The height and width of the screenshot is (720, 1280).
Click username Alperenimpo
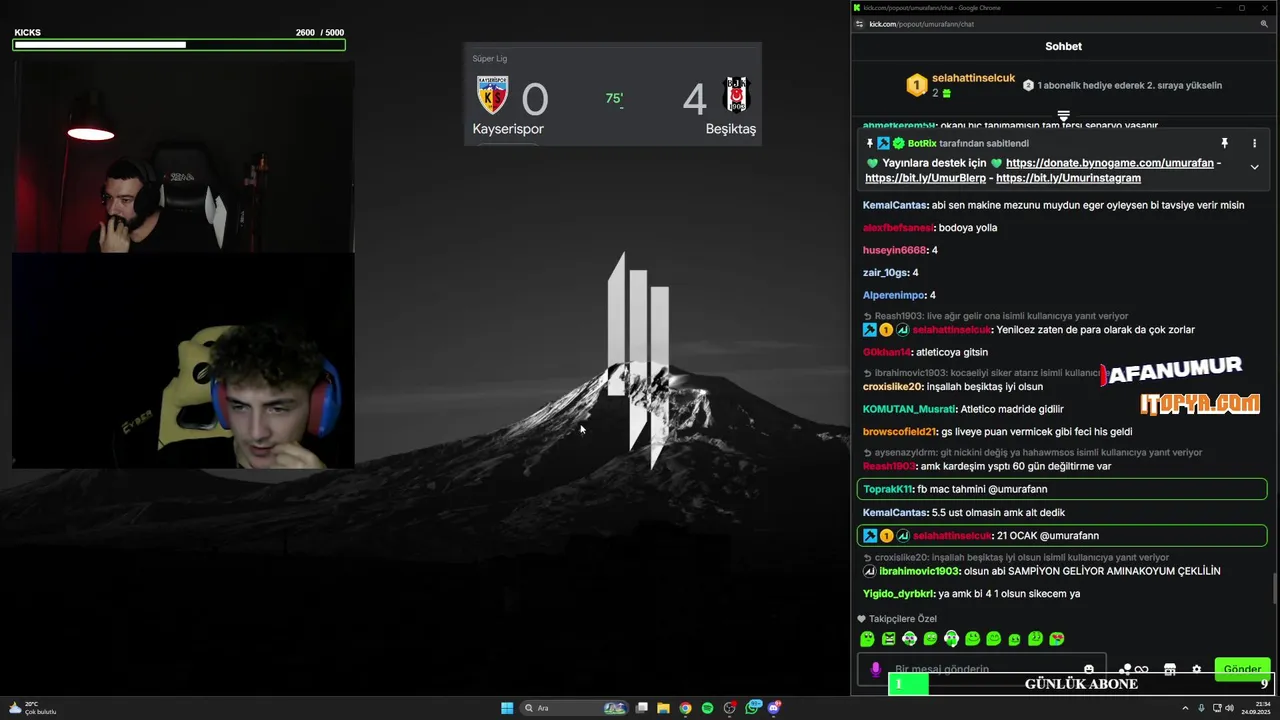point(894,296)
